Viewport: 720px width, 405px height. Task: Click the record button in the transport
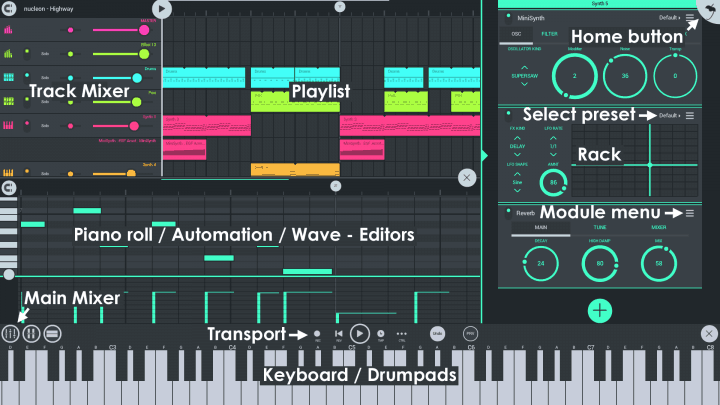coord(317,333)
